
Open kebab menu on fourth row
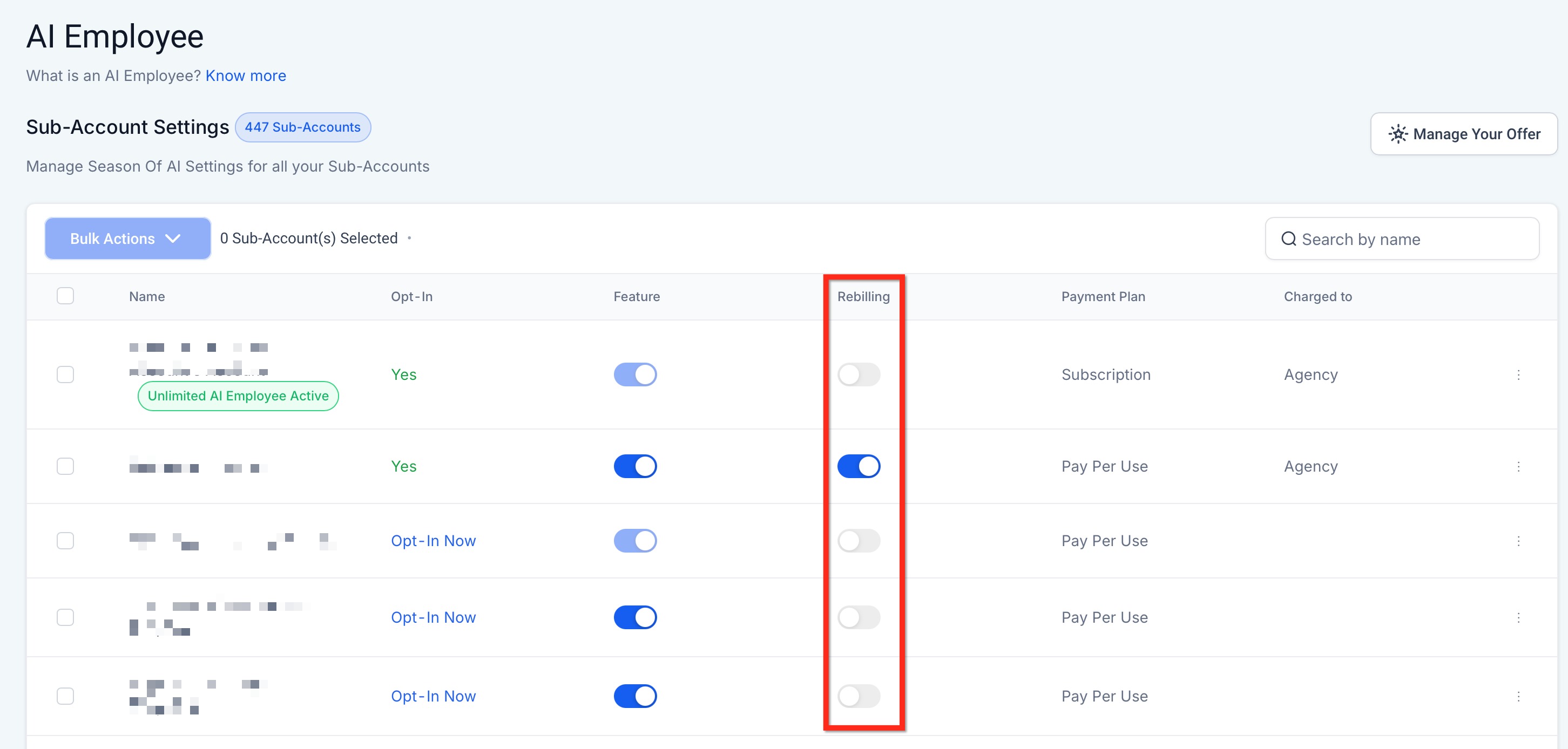pyautogui.click(x=1518, y=617)
